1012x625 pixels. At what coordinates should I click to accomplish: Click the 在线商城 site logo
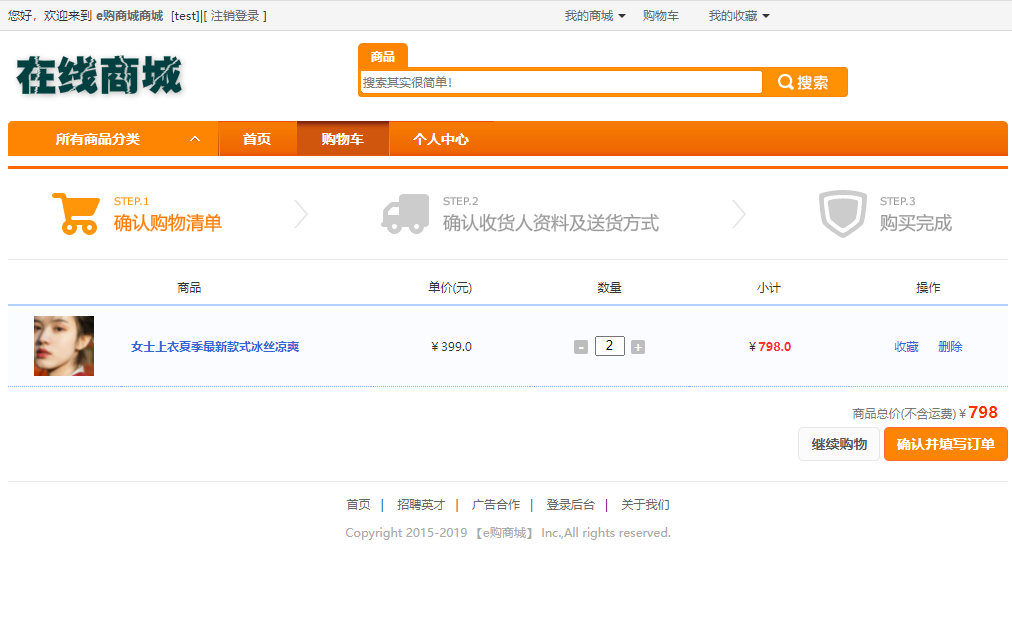click(x=99, y=76)
